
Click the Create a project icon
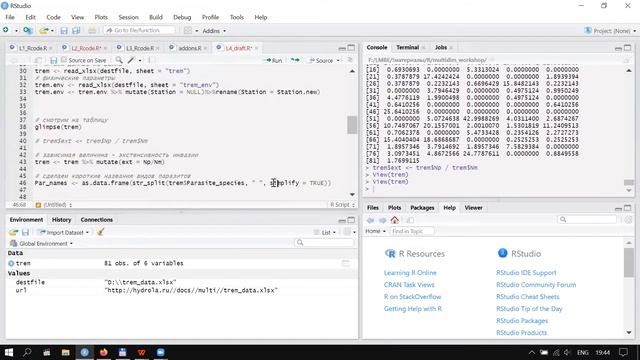pos(28,30)
